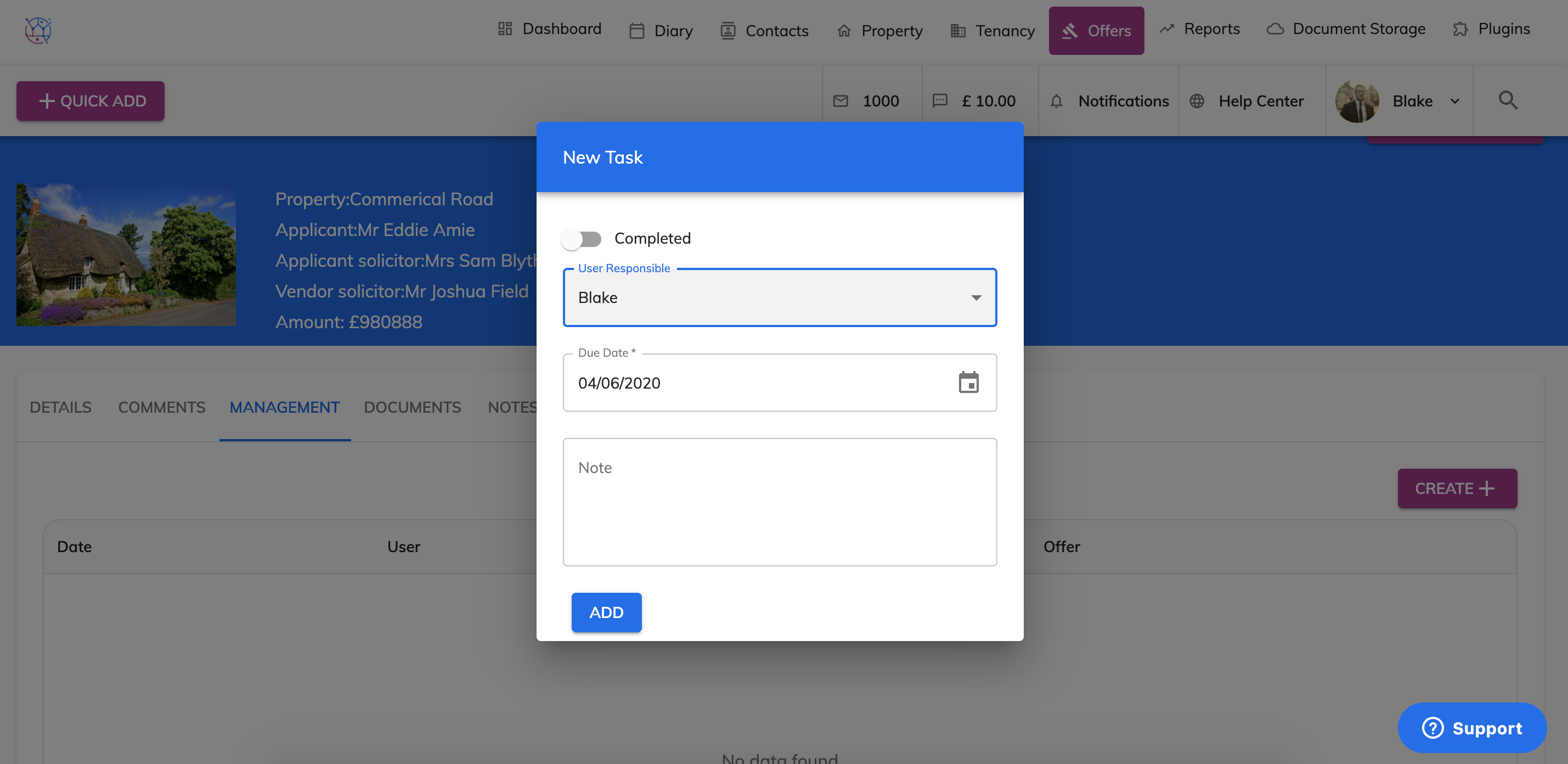Screen dimensions: 1568x764
Task: Click Blake's profile avatar picture
Action: click(1356, 101)
